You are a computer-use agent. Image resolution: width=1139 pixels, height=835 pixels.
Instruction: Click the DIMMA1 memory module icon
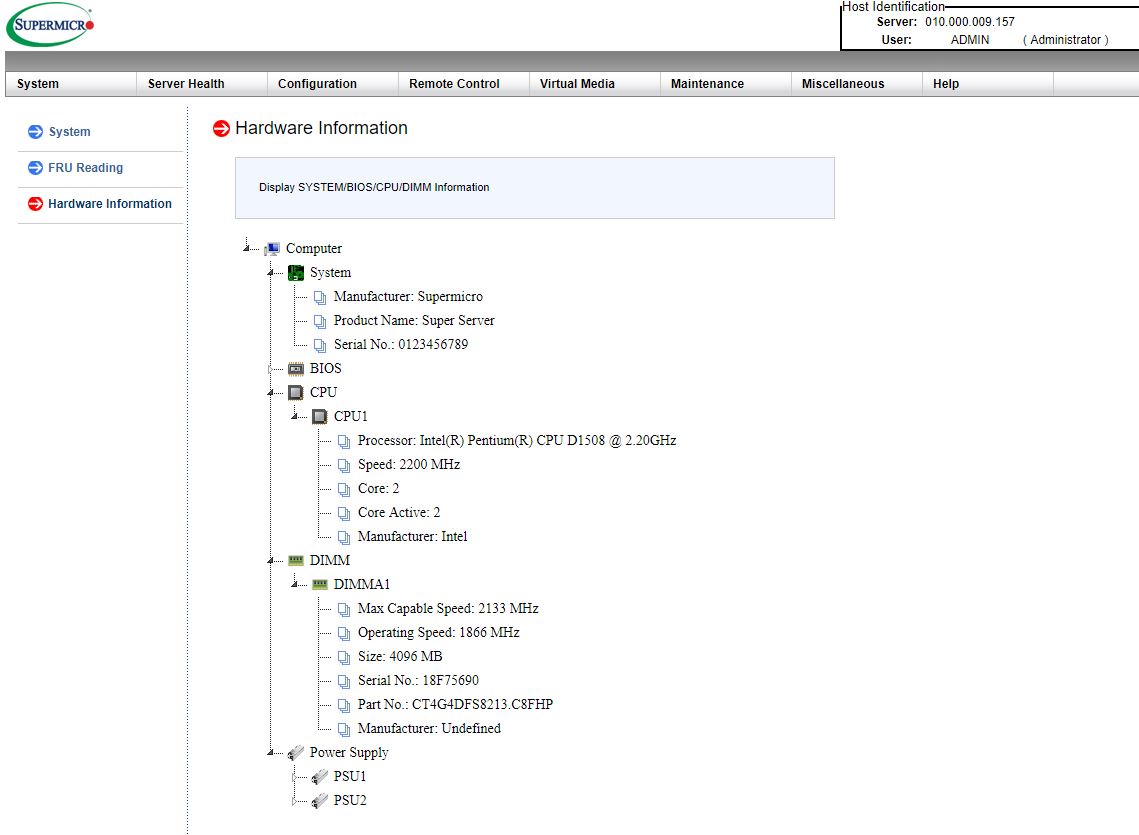(320, 585)
